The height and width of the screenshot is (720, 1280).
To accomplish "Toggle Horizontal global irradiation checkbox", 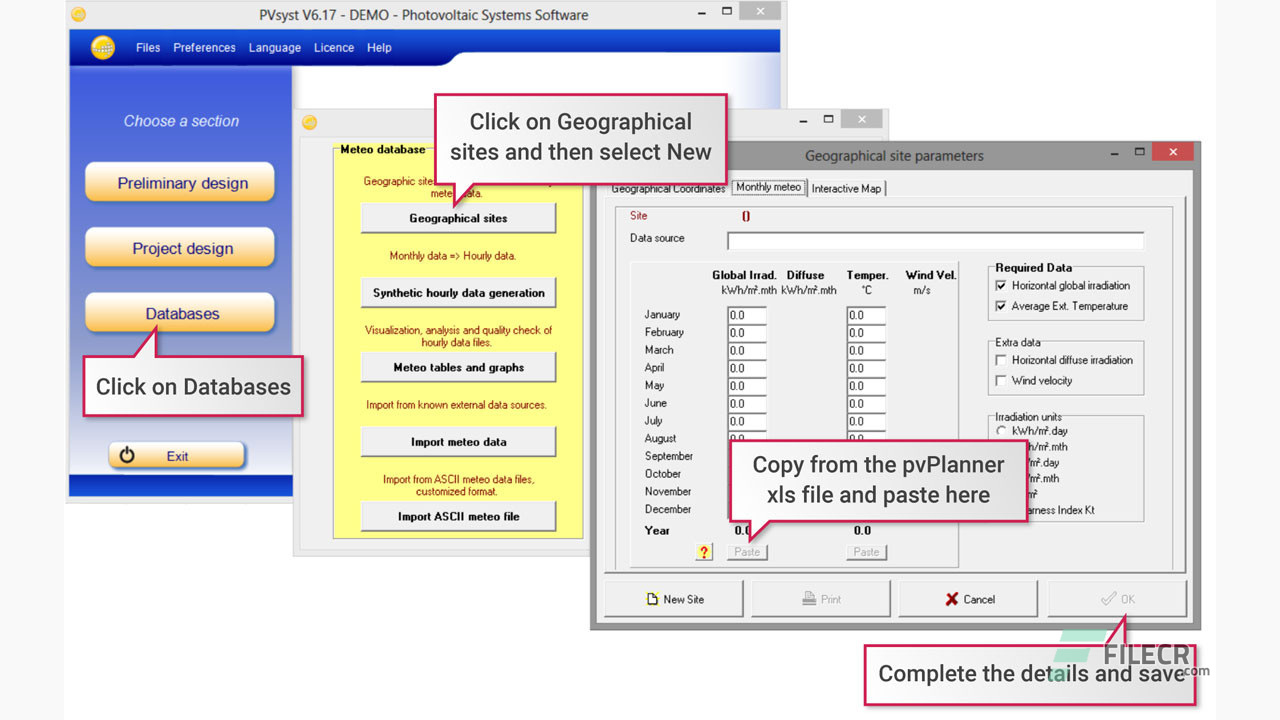I will 1002,286.
